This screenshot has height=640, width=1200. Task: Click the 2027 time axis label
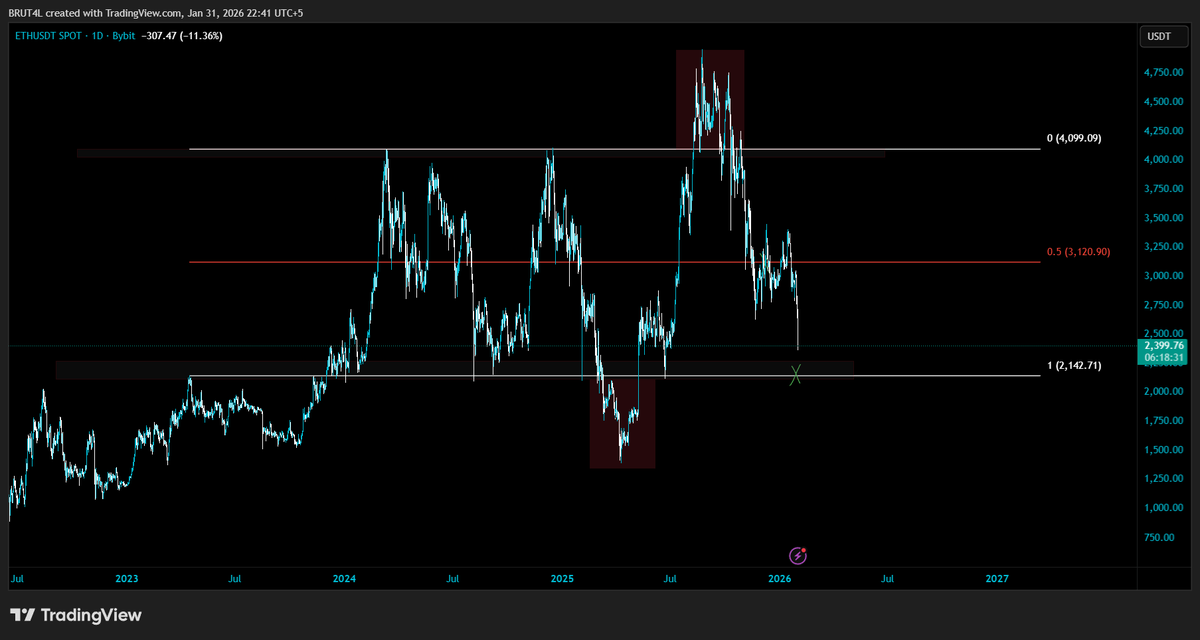(997, 578)
